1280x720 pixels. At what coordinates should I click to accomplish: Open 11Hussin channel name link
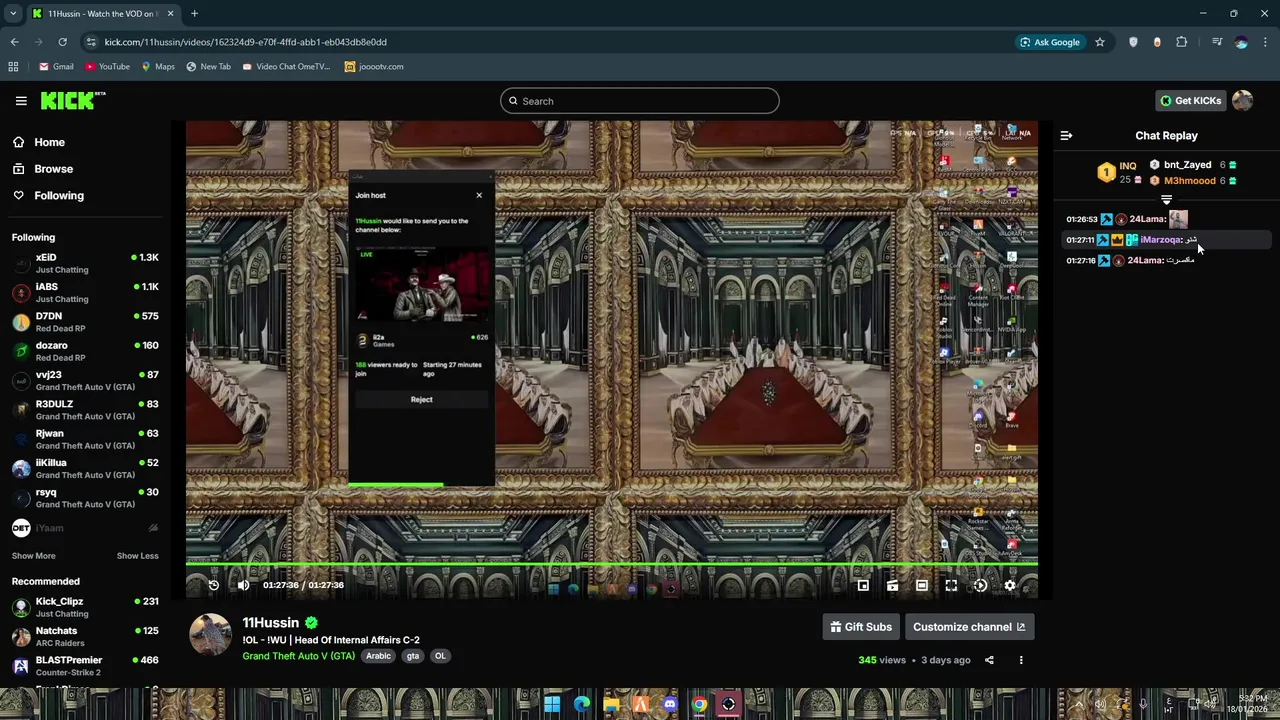pyautogui.click(x=270, y=623)
